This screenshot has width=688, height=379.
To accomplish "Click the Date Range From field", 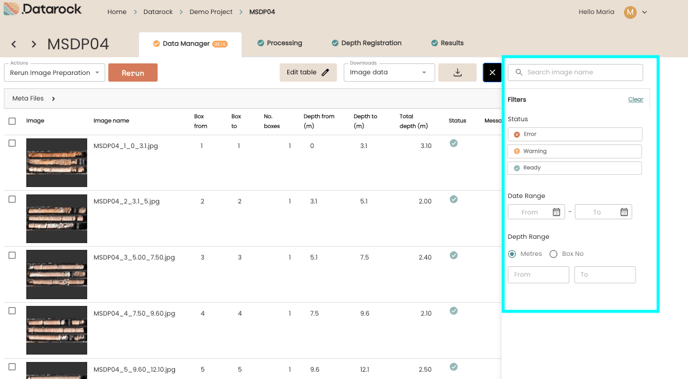I will tap(536, 212).
